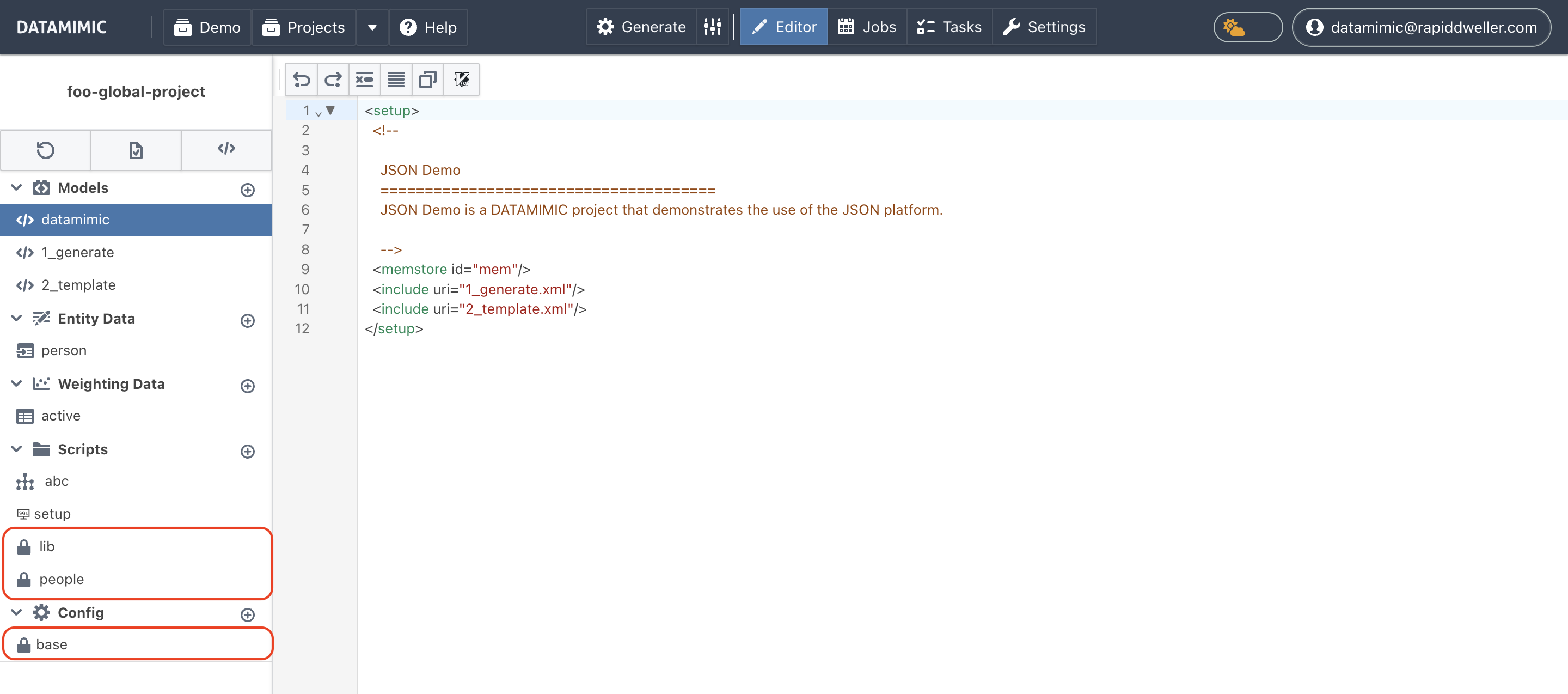Open the setup script file
Screen dimensions: 1568x694
136,514
